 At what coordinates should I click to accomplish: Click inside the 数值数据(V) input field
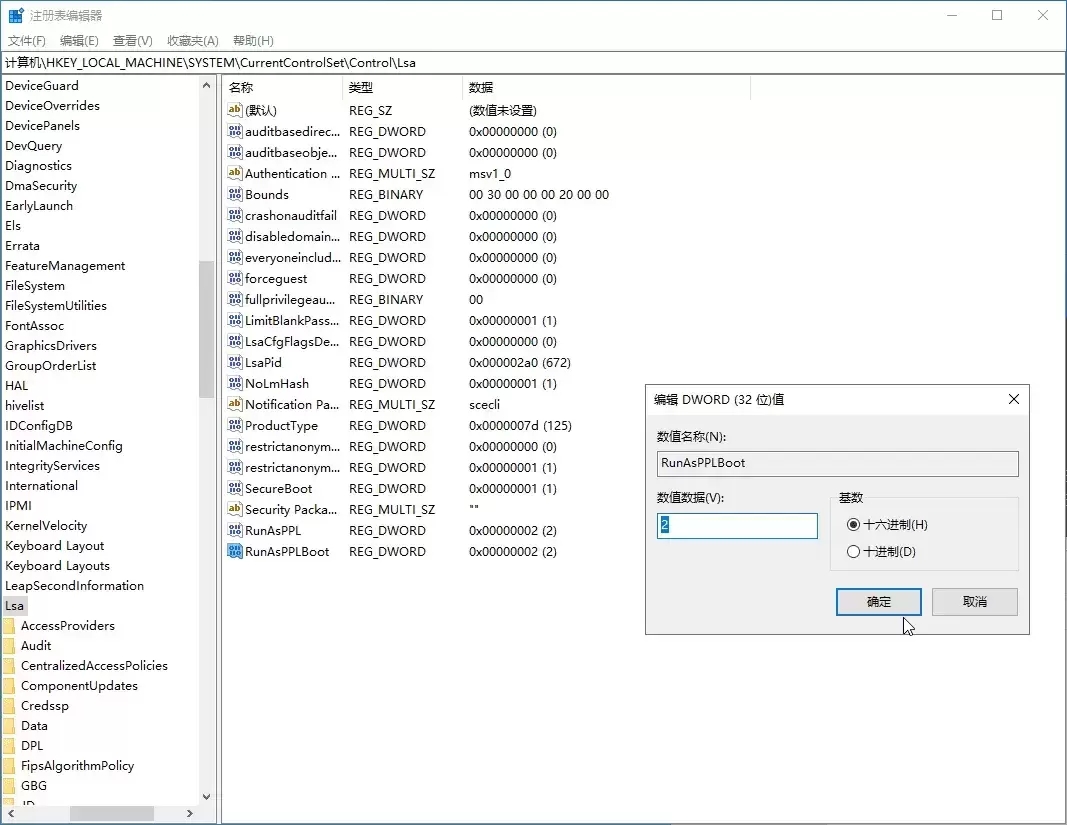[x=737, y=524]
